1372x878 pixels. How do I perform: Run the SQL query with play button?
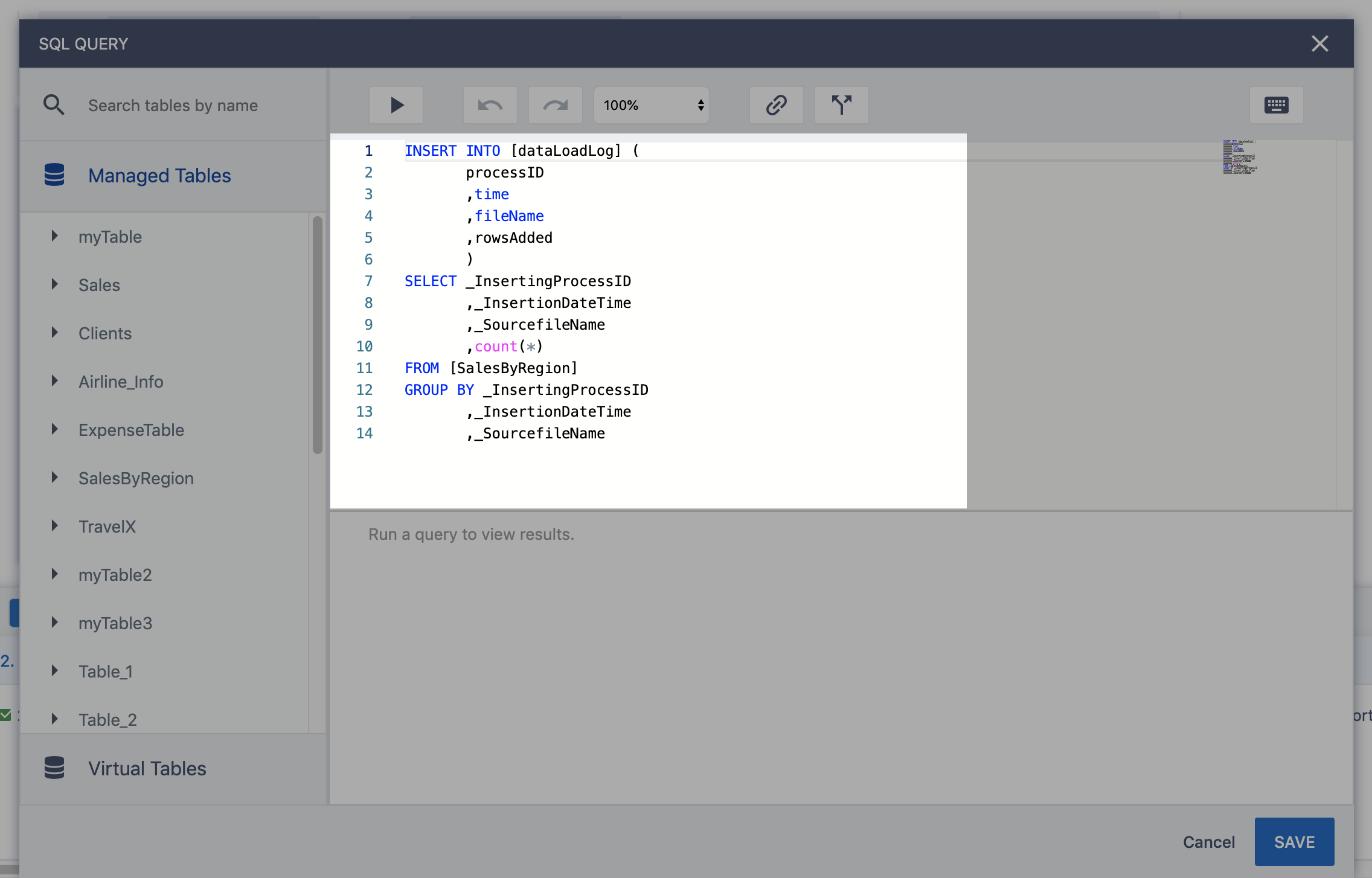pos(396,105)
